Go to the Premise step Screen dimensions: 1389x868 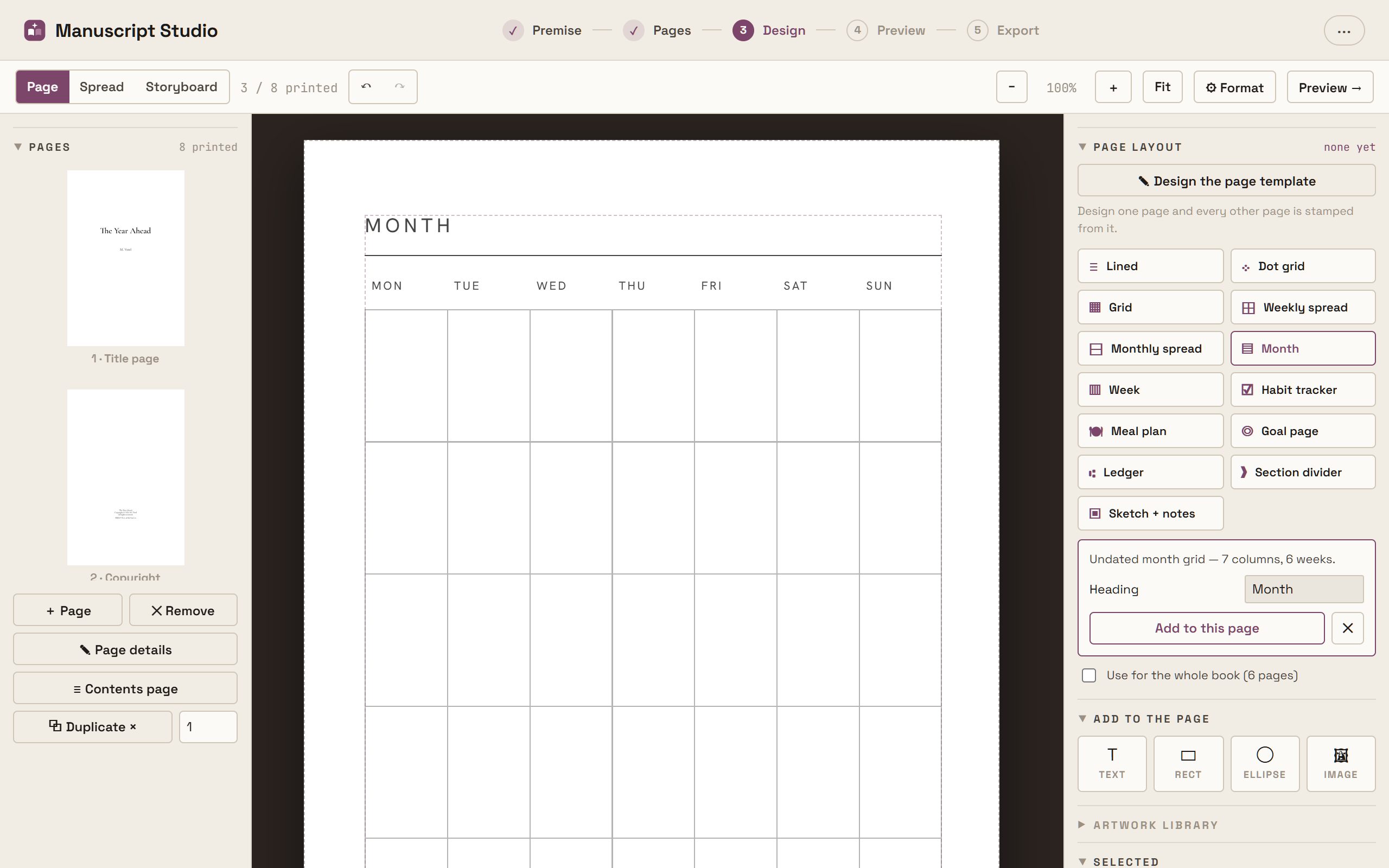tap(543, 30)
